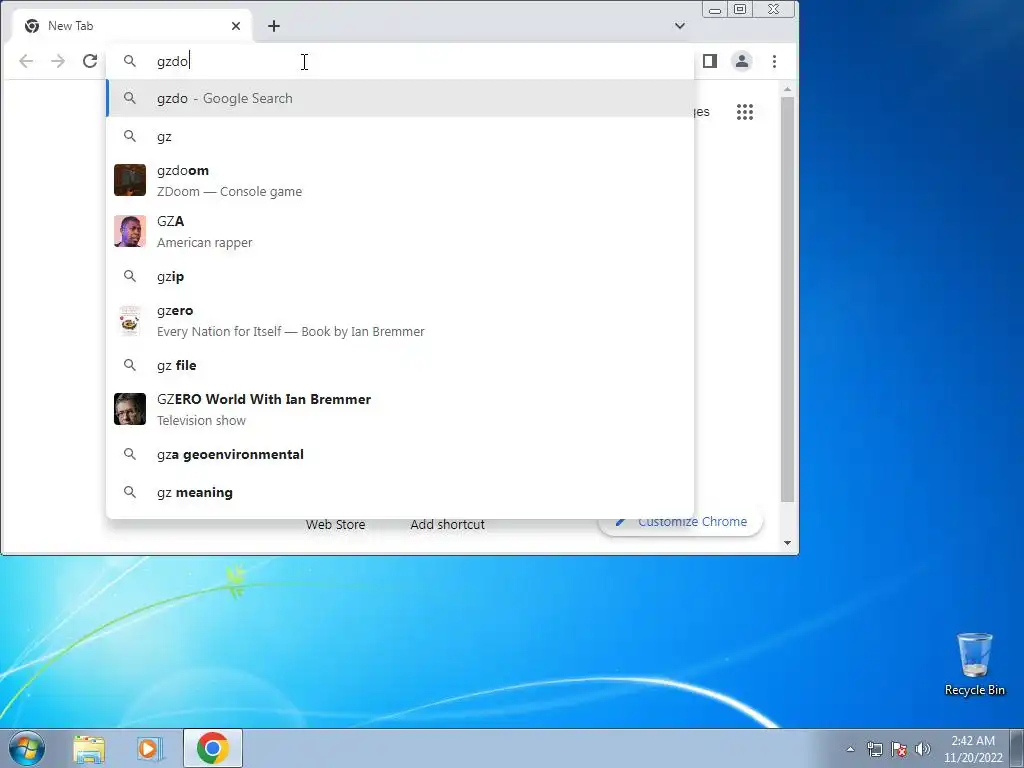Show hidden system tray icons
The width and height of the screenshot is (1024, 768).
(x=850, y=749)
